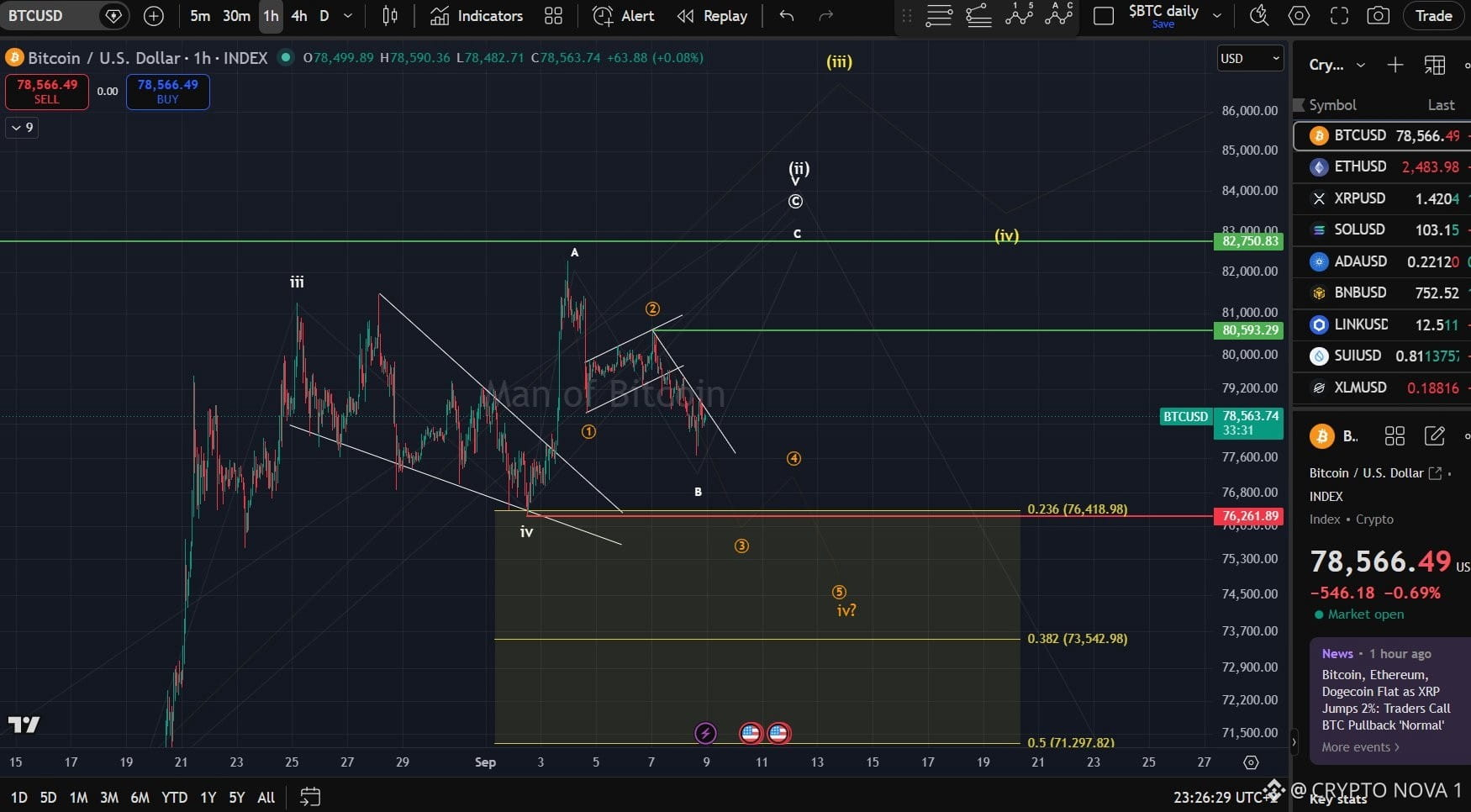
Task: Take a chart snapshot with camera icon
Action: pos(1378,16)
